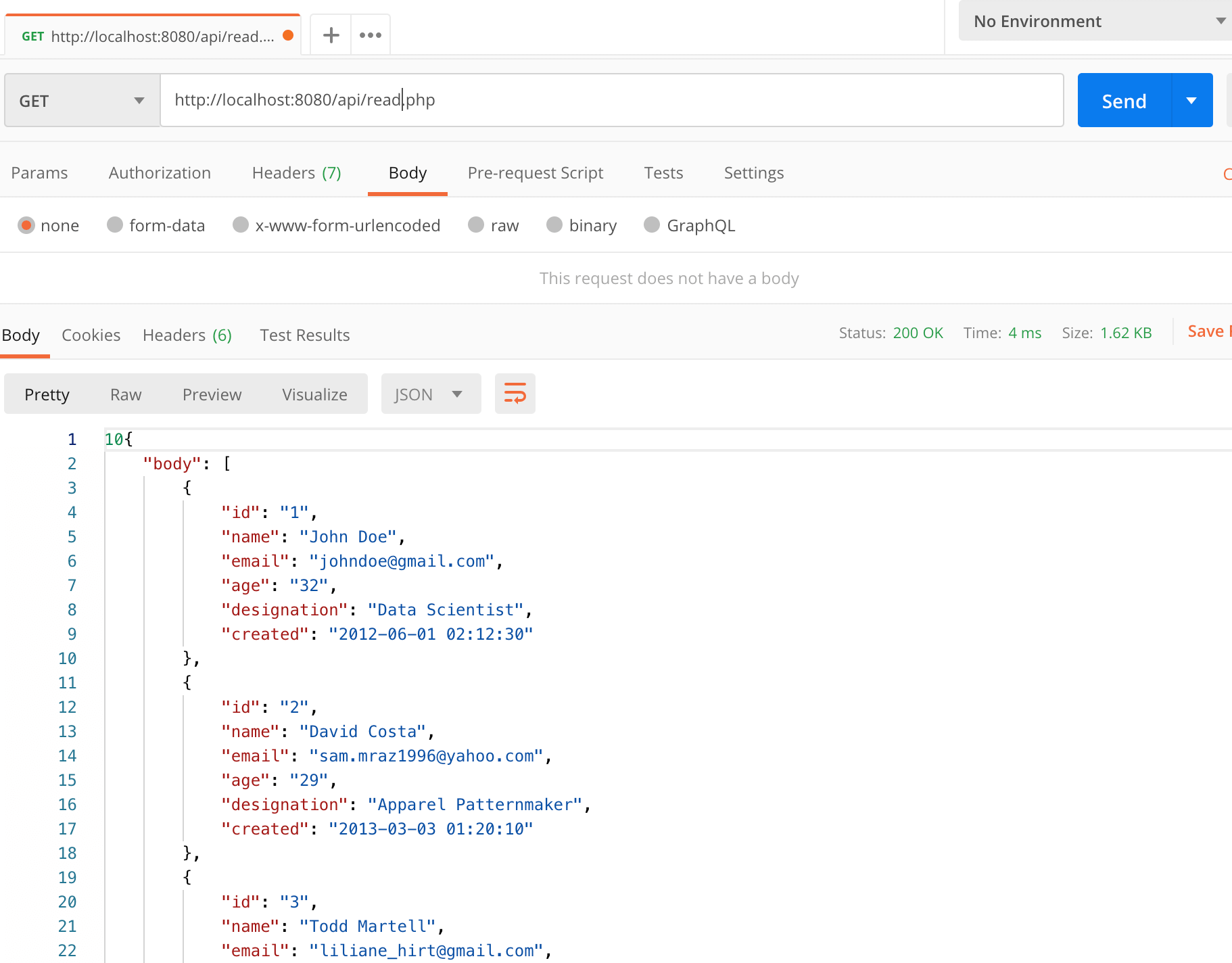Open the Tests tab

[x=663, y=173]
